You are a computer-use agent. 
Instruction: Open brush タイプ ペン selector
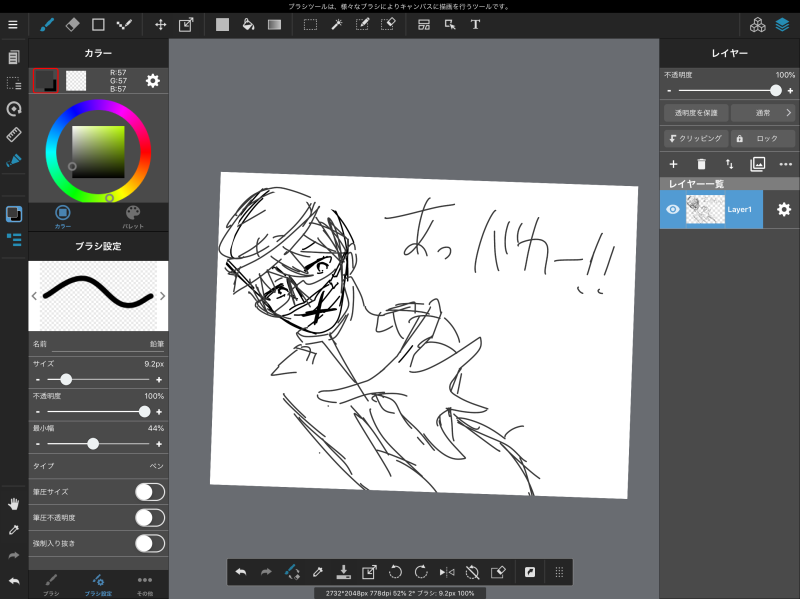98,466
